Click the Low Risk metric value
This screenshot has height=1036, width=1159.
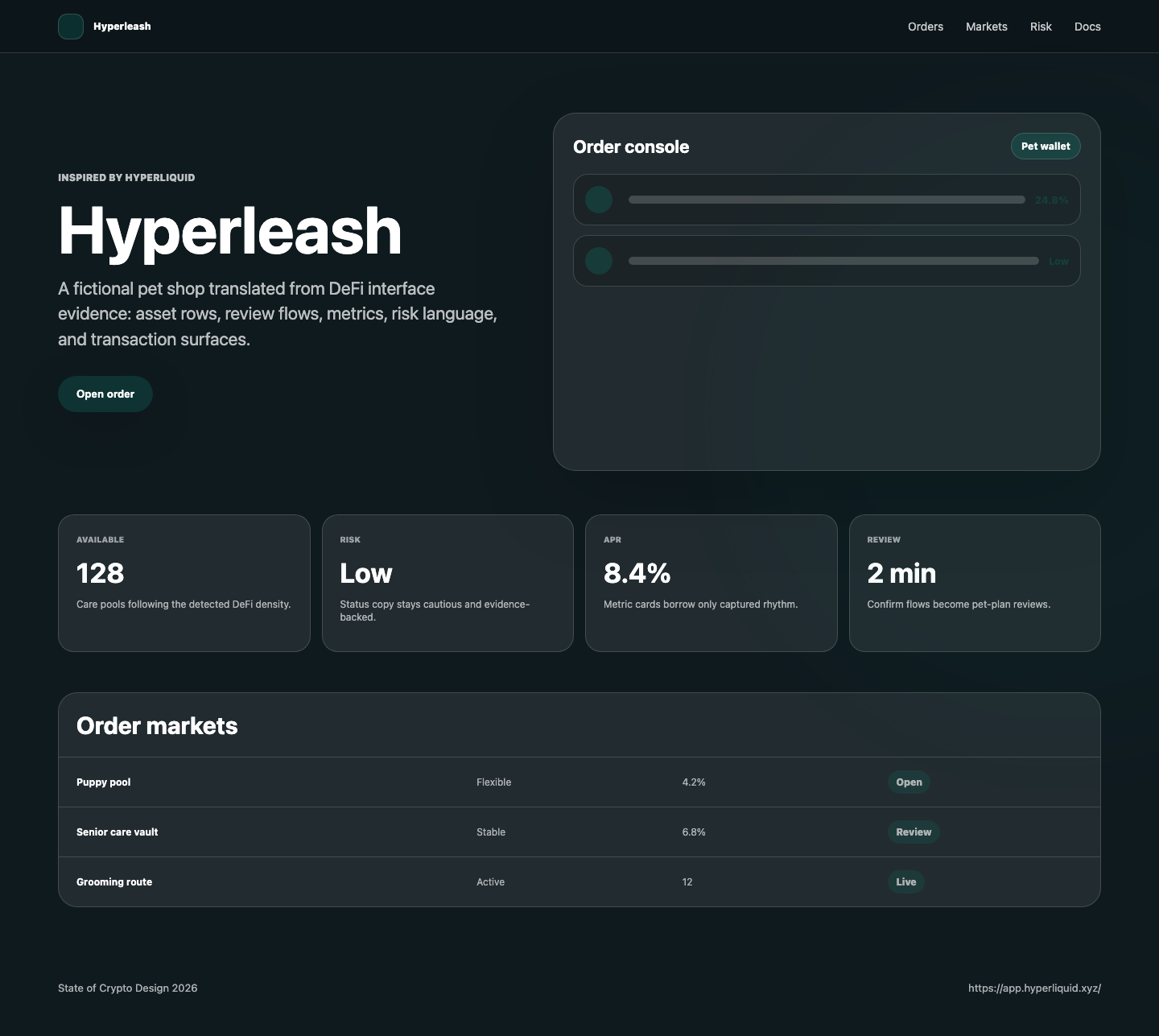(x=366, y=573)
